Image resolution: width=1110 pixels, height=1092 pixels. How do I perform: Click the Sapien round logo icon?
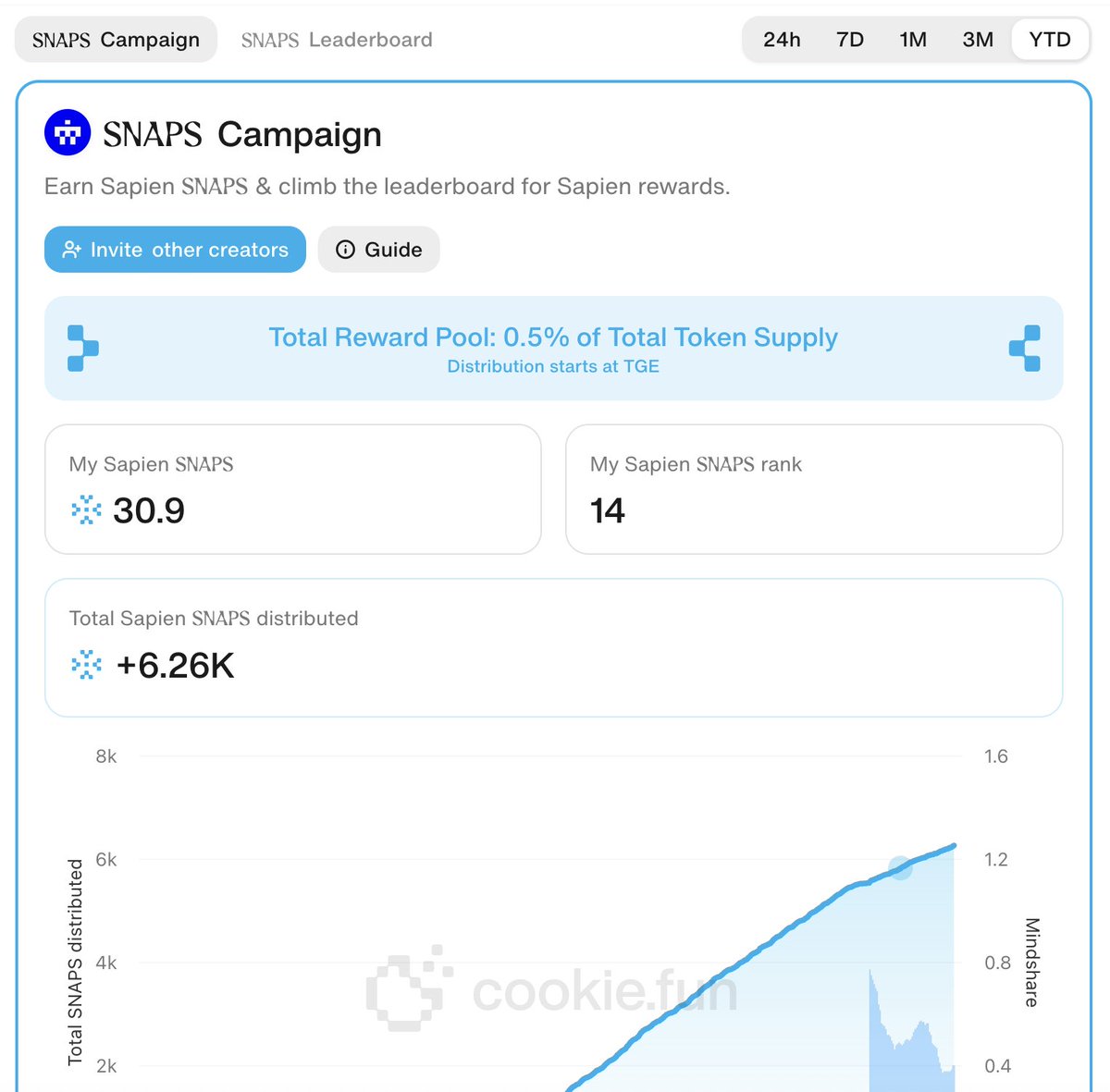[x=68, y=133]
